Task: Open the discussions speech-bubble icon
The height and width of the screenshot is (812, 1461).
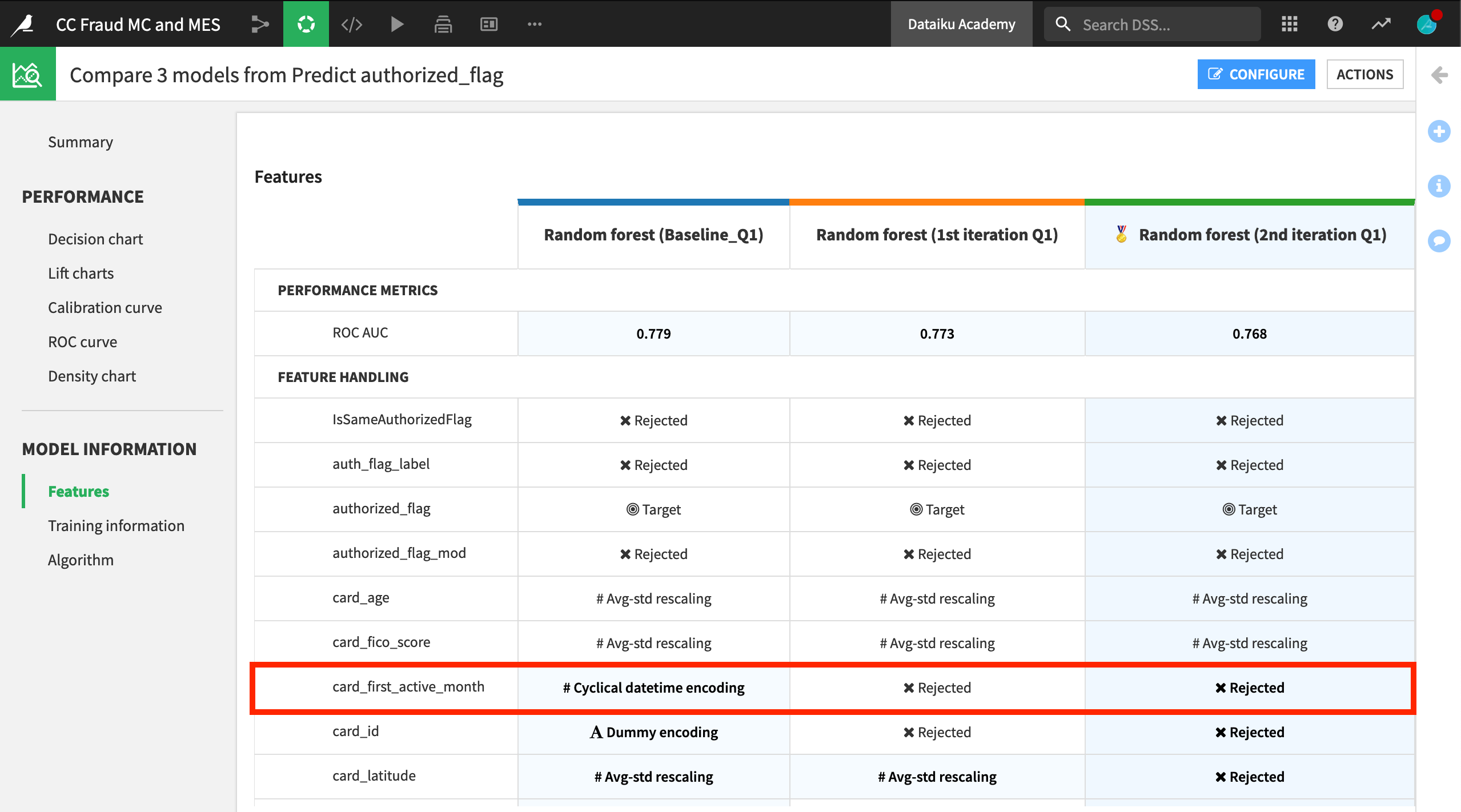Action: [1440, 241]
